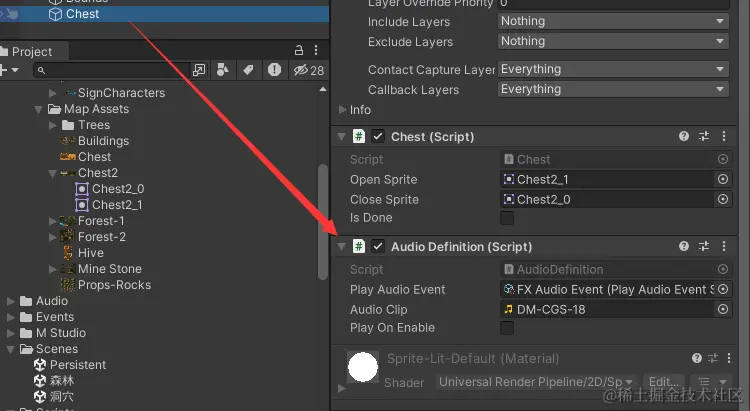This screenshot has height=411, width=750.
Task: Click the Audio Clip field DM-CGS-18
Action: coord(607,310)
